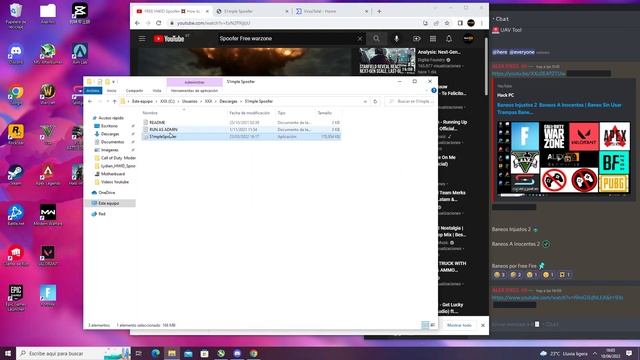
Task: Open the Epic Games Launcher desktop shortcut
Action: click(16, 298)
